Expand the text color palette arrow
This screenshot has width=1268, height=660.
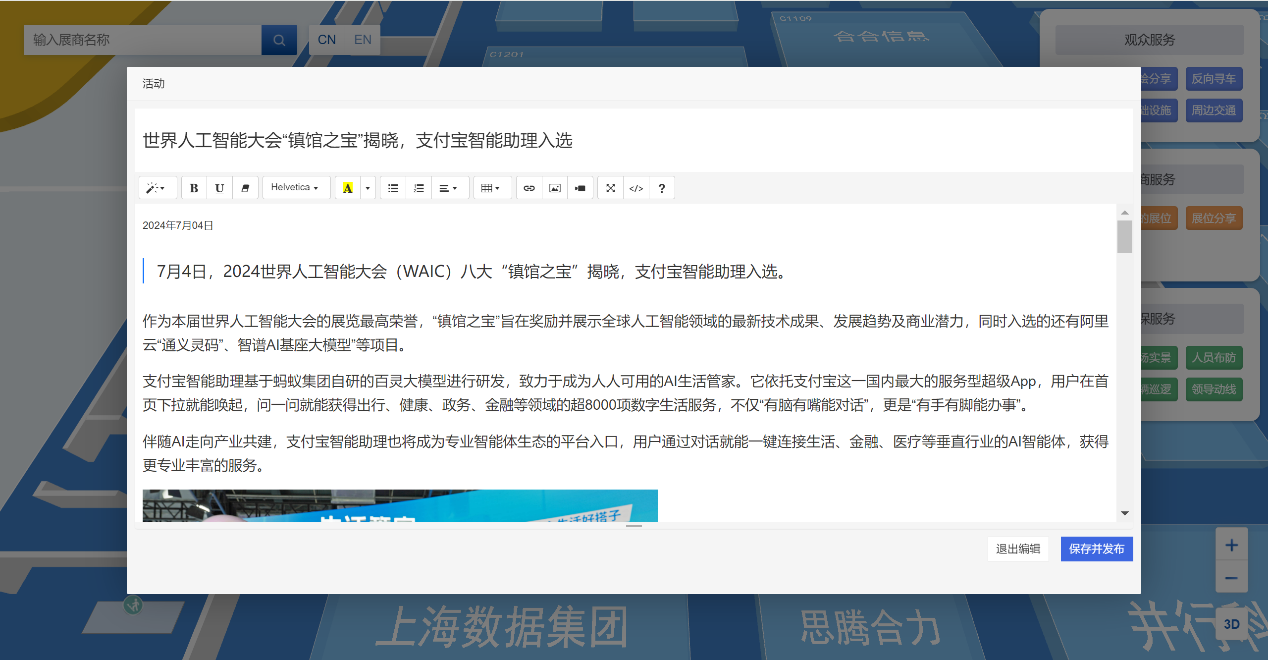(x=368, y=188)
